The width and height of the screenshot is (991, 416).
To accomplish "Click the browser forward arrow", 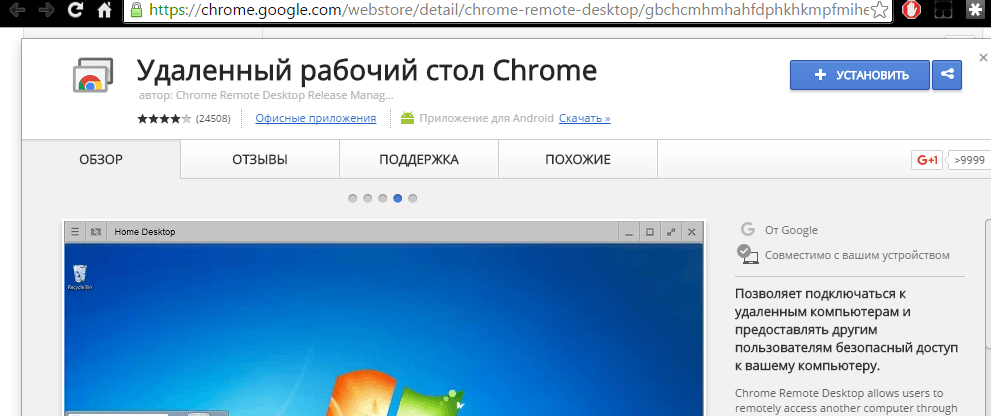I will tap(46, 9).
